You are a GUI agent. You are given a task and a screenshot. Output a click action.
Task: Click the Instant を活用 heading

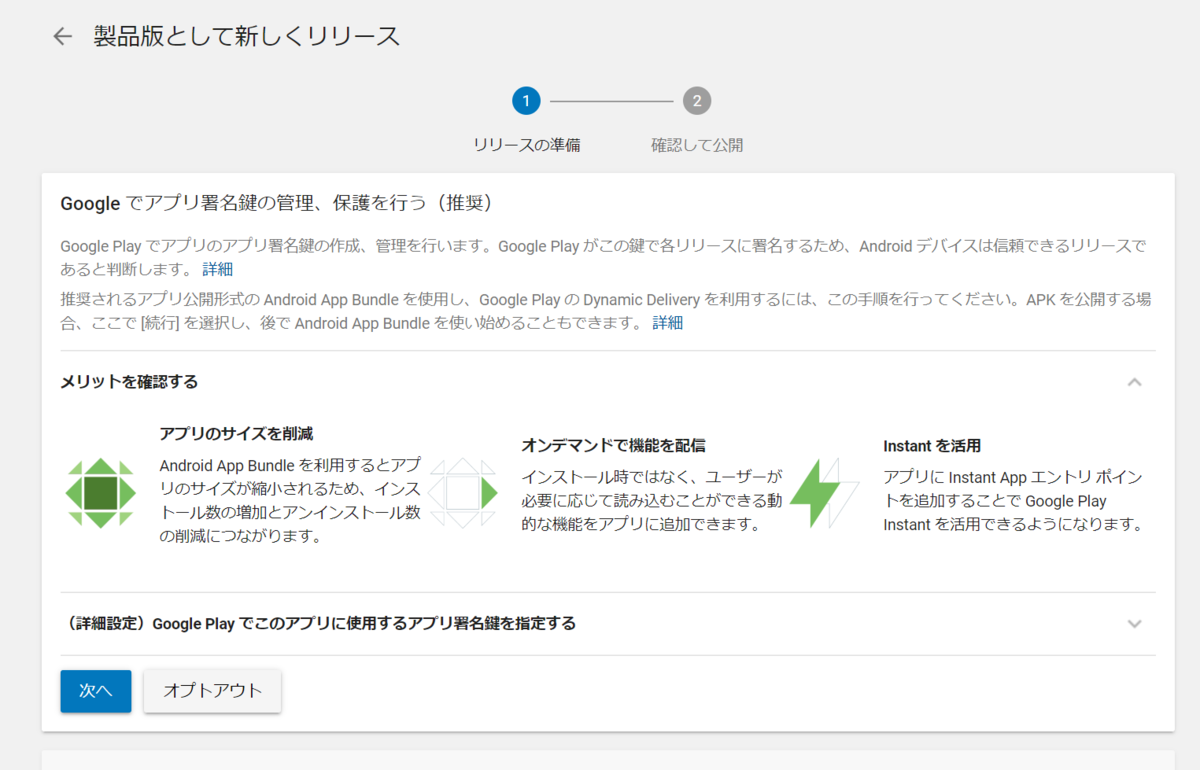click(x=932, y=446)
